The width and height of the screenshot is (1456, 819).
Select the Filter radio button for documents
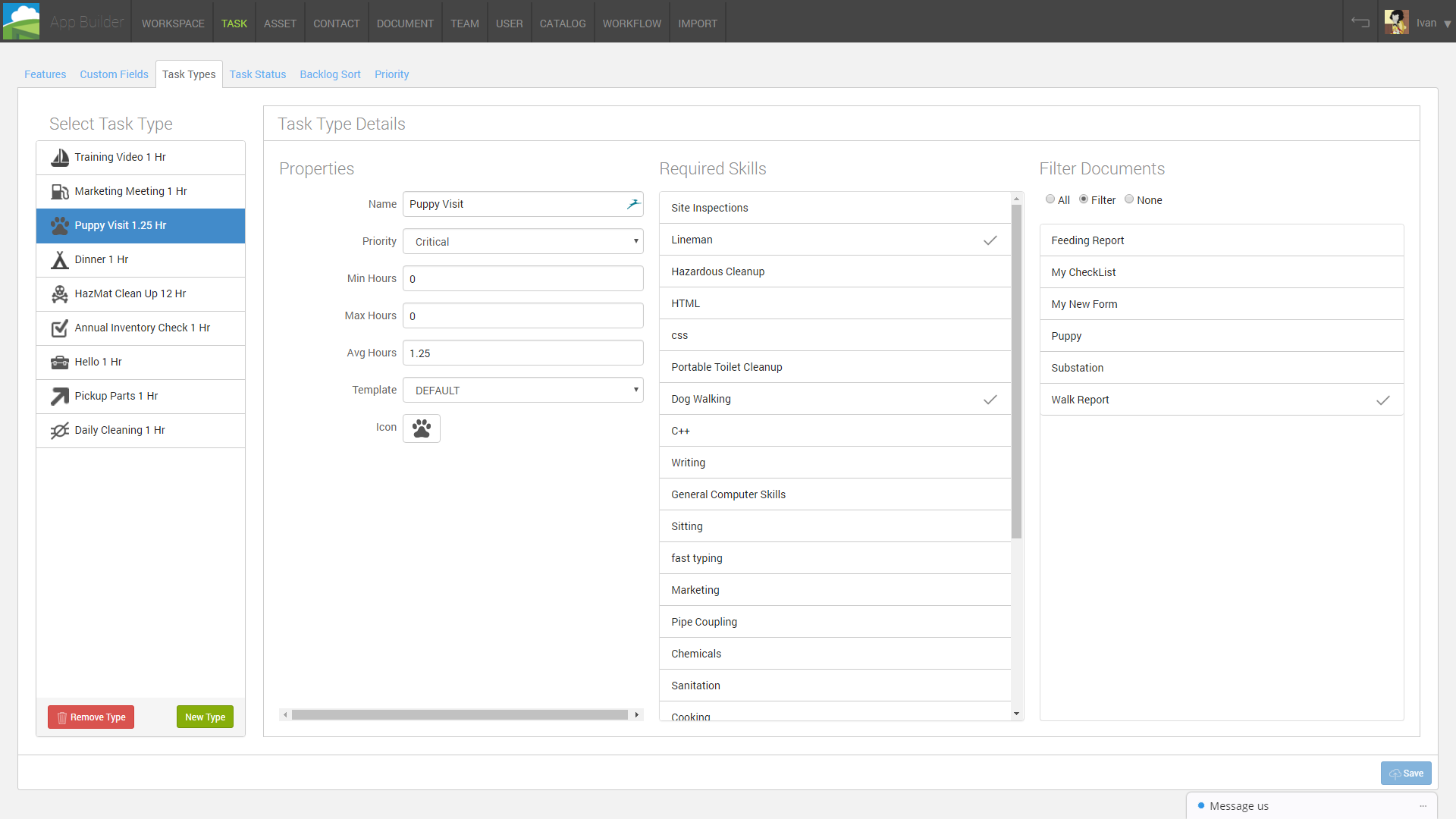[x=1085, y=199]
